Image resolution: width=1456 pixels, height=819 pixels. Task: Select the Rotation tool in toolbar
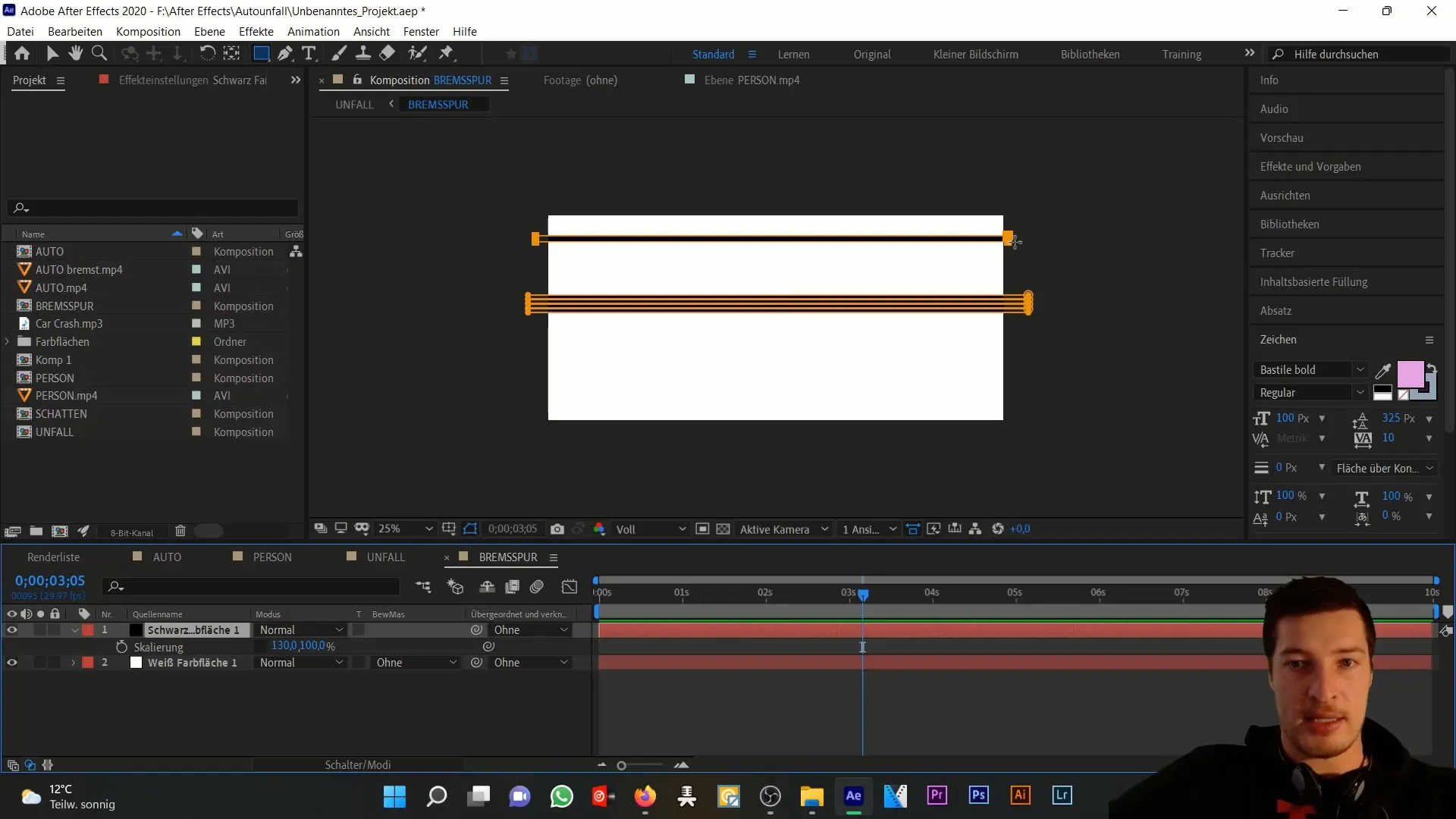[204, 53]
